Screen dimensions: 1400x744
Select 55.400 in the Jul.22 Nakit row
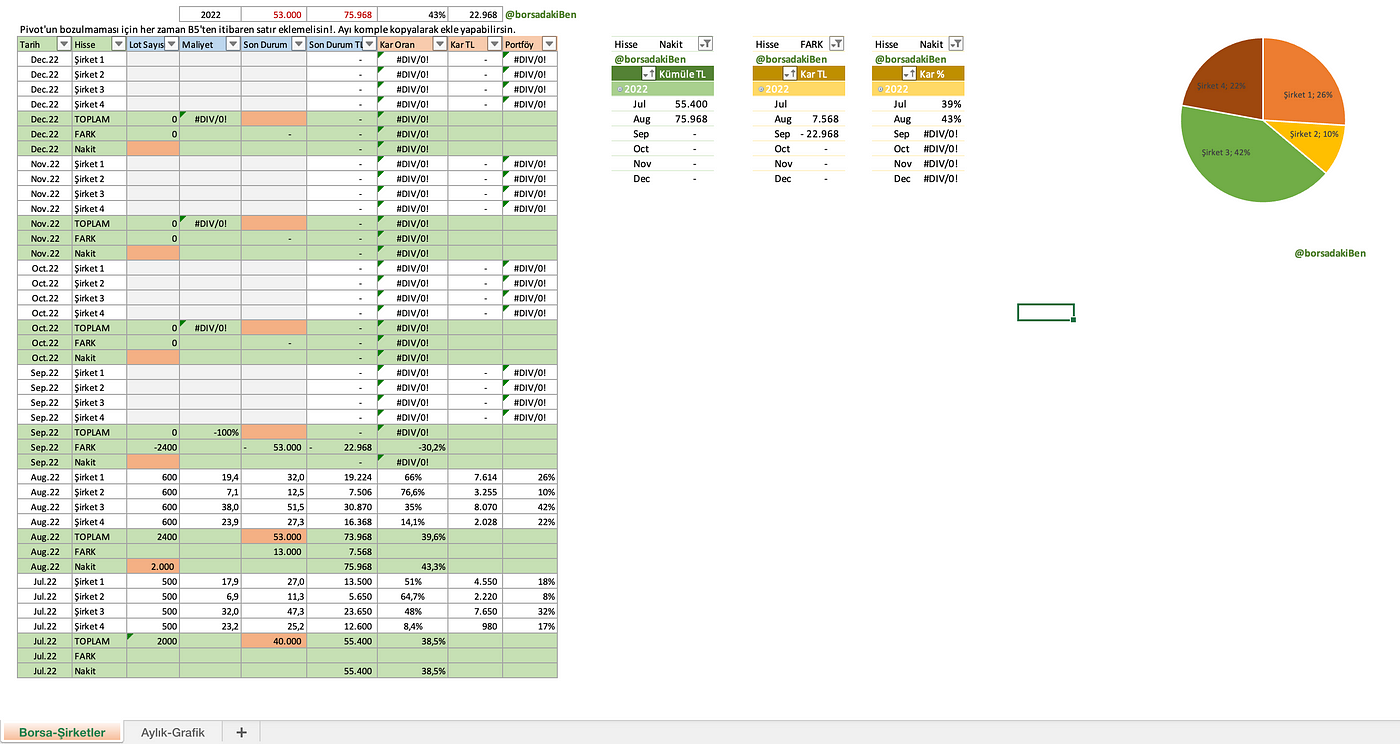click(x=342, y=672)
